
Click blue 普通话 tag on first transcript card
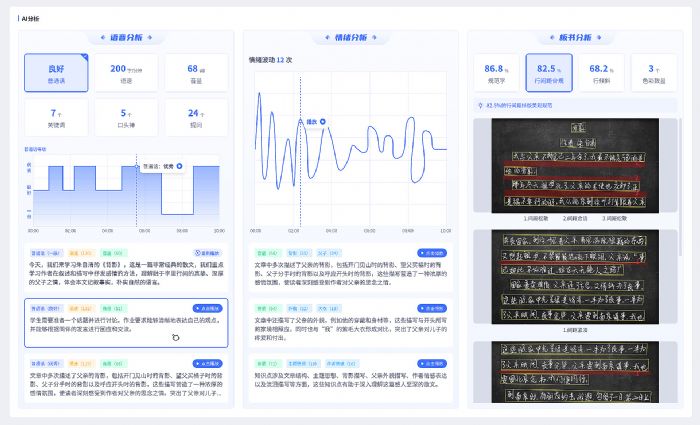(x=46, y=253)
